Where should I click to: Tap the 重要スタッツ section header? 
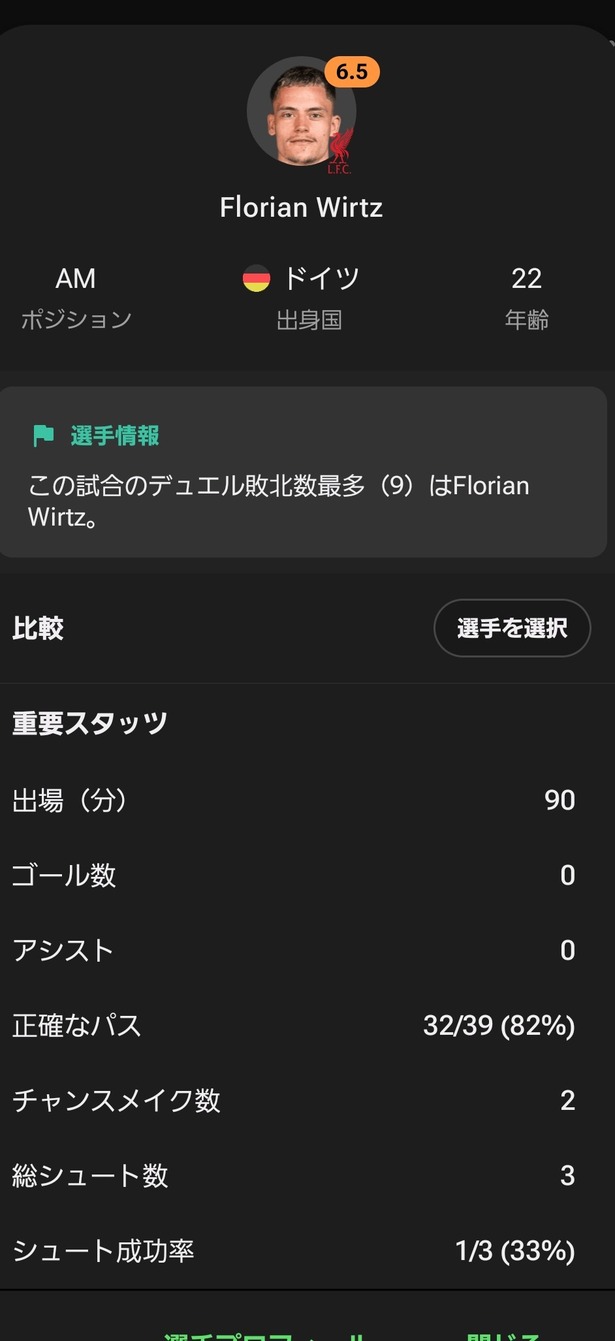[90, 723]
